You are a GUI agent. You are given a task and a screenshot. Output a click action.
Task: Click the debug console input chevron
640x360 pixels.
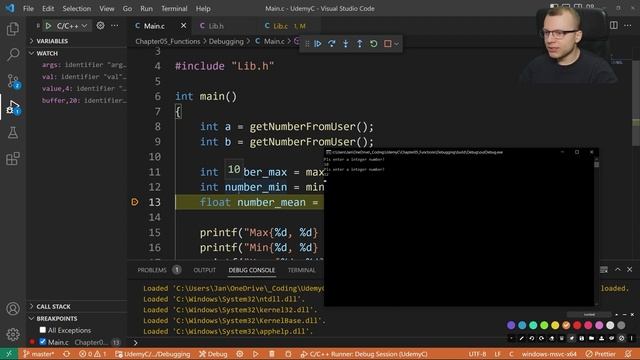(136, 343)
